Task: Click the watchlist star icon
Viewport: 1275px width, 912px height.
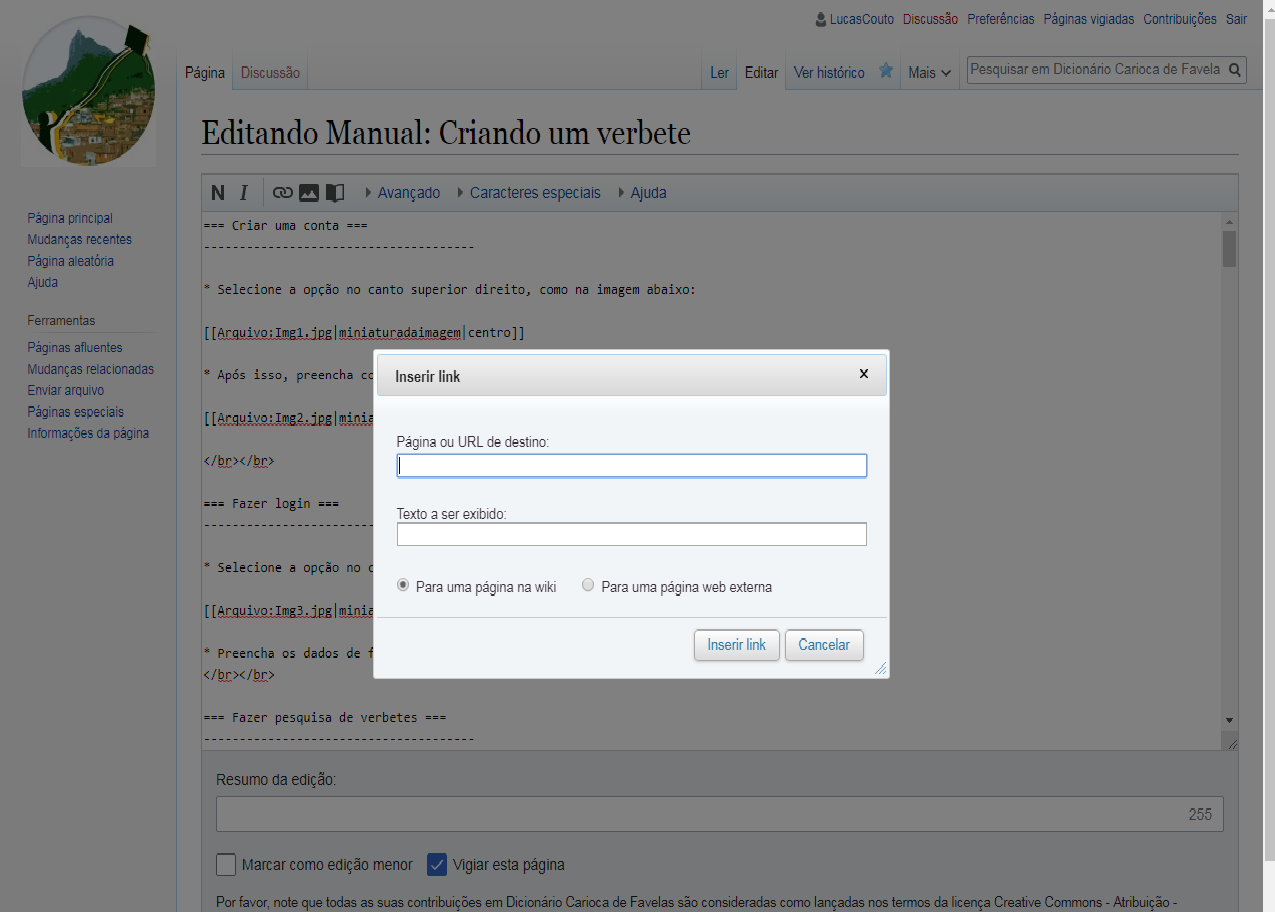Action: (x=885, y=71)
